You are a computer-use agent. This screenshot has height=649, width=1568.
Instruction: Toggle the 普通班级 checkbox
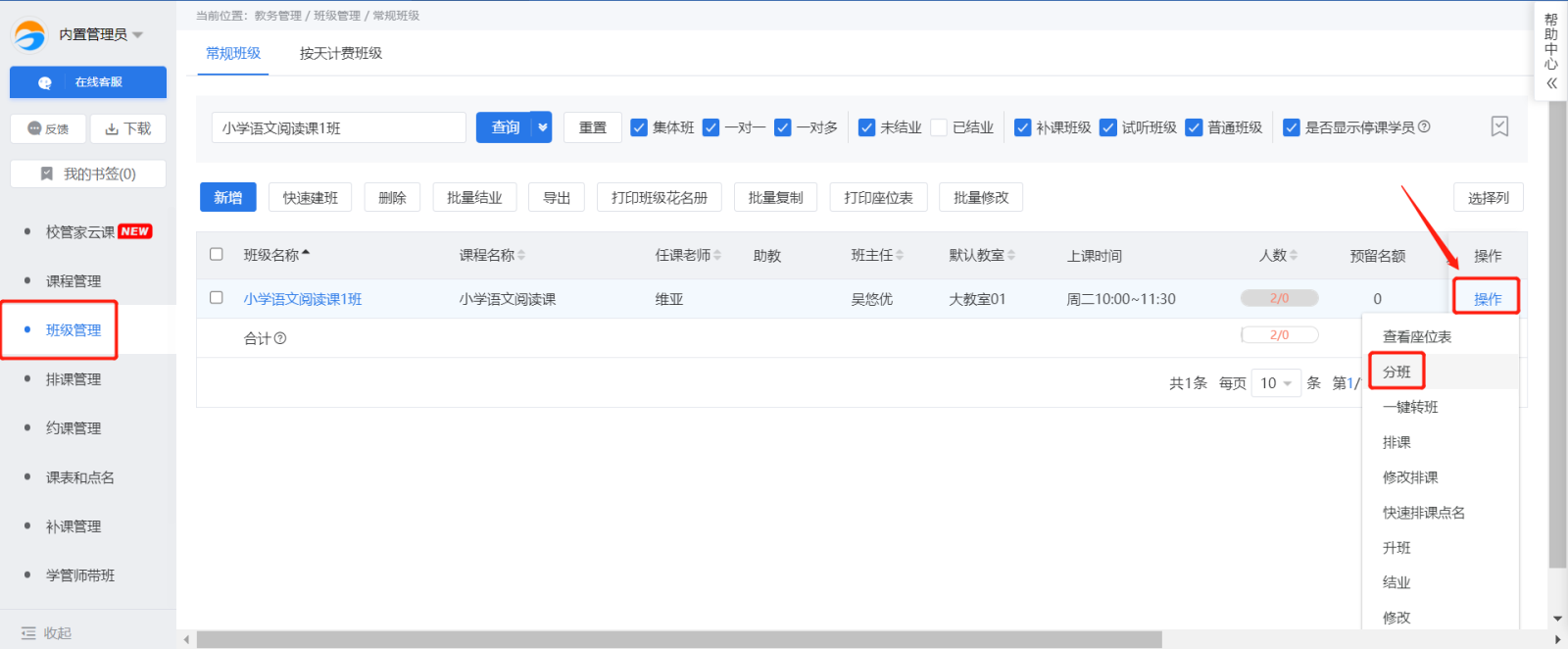(1195, 127)
